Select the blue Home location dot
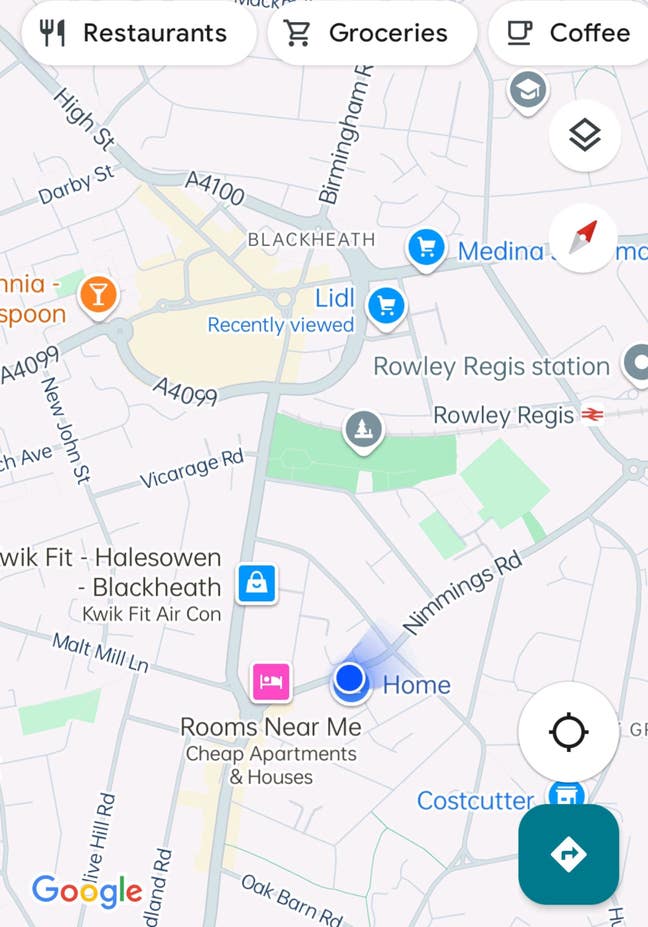Screen dimensions: 648x927 [x=349, y=679]
